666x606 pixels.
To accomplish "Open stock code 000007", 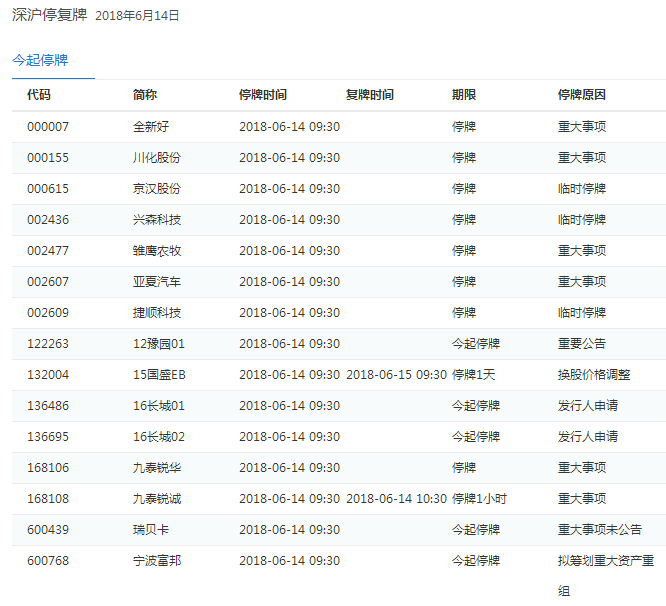I will [x=48, y=127].
